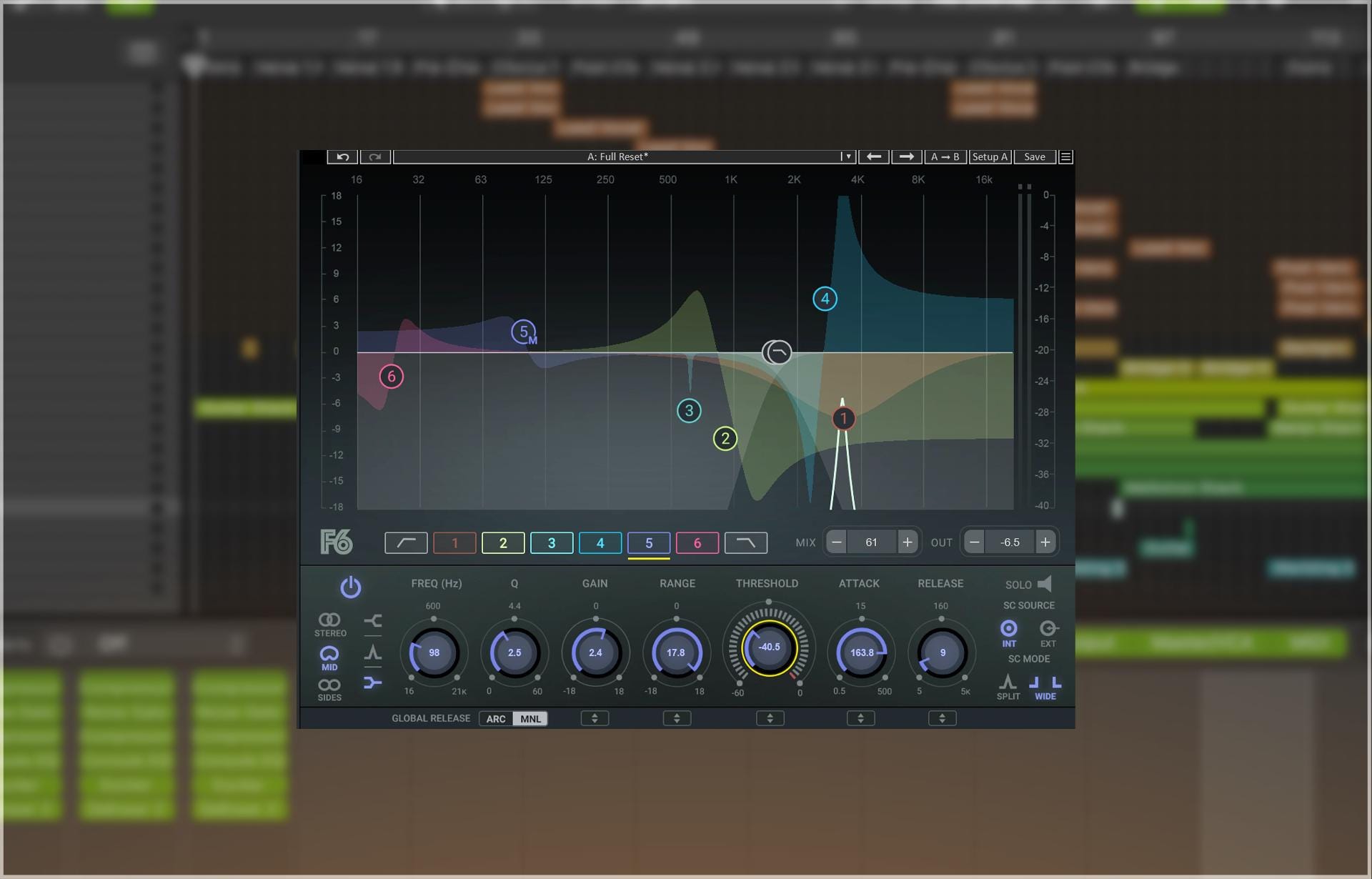Open the hamburger menu icon
Viewport: 1372px width, 879px height.
(1065, 157)
